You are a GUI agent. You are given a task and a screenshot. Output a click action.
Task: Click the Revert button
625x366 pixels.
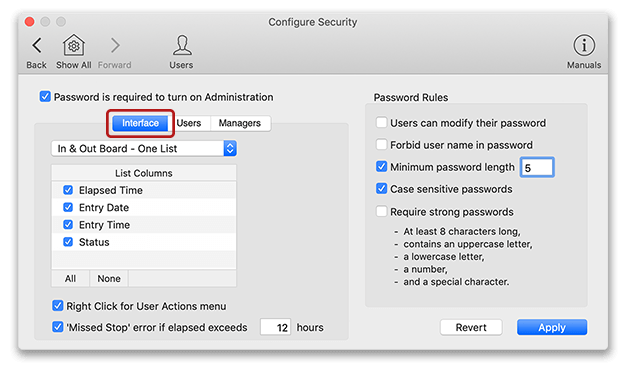(471, 327)
